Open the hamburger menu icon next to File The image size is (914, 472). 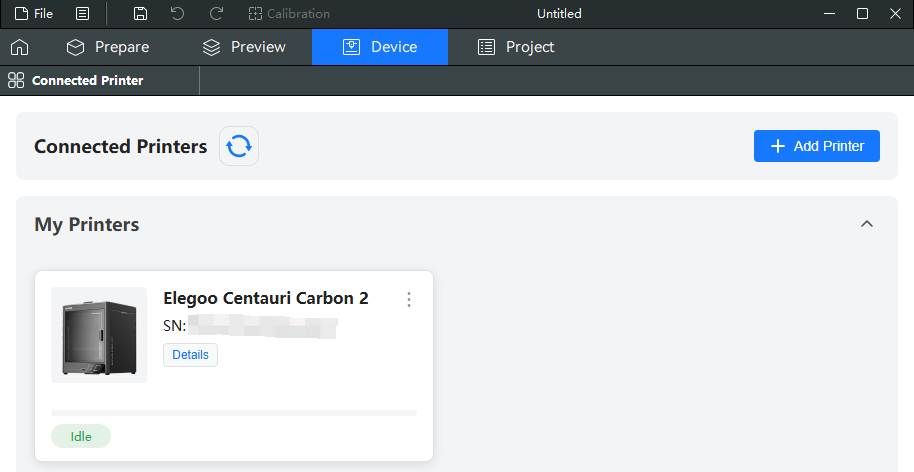click(83, 13)
